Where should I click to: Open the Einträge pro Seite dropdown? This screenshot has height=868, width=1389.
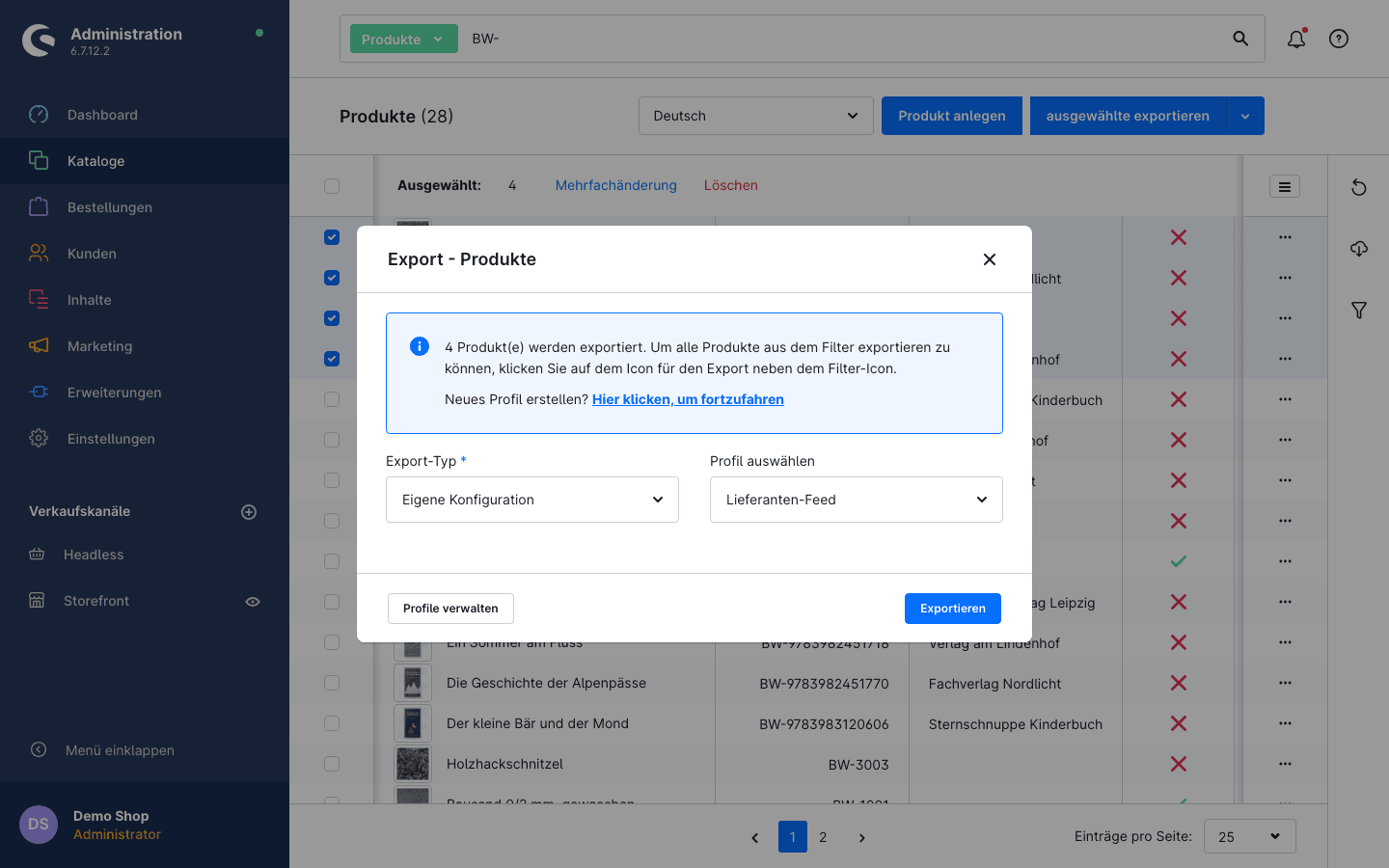1250,836
